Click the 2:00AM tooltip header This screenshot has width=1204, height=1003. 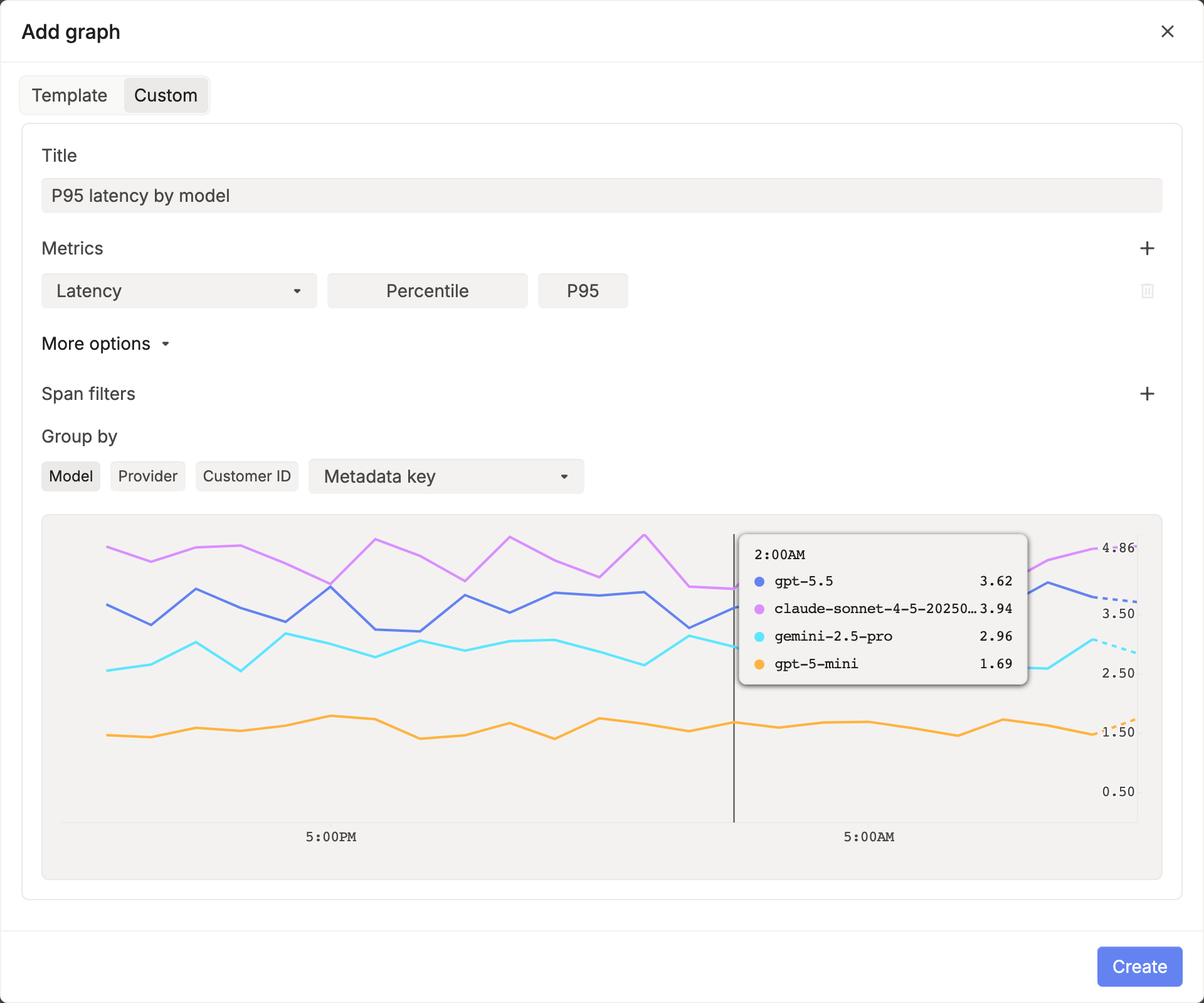point(779,555)
